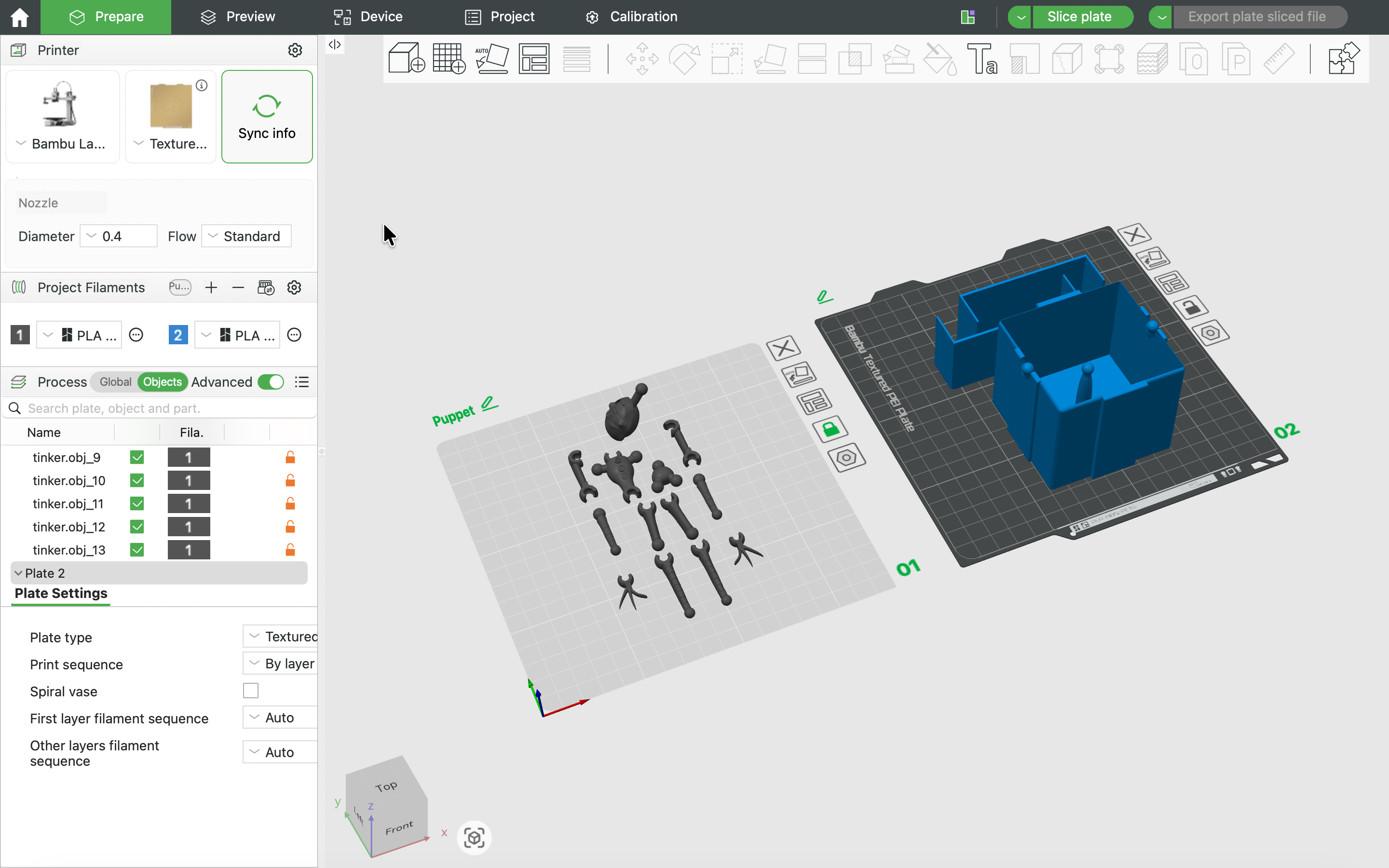Screen dimensions: 1389x868
Task: Uncheck printable box for tinker.obj_9
Action: tap(136, 458)
